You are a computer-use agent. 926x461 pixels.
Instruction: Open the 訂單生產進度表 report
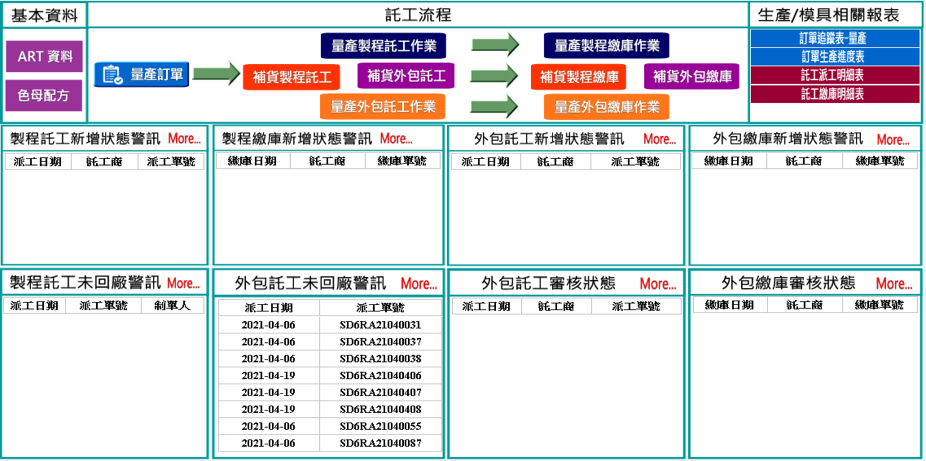[833, 56]
